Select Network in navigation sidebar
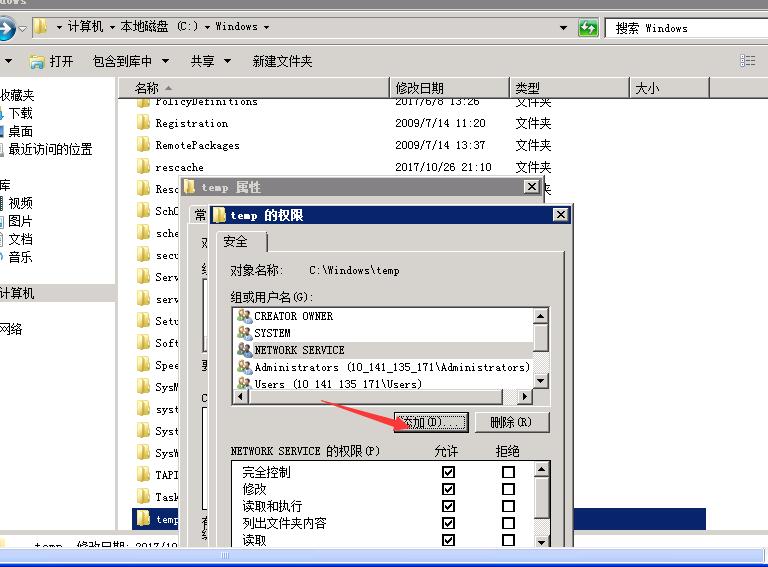The height and width of the screenshot is (567, 768). [x=11, y=329]
